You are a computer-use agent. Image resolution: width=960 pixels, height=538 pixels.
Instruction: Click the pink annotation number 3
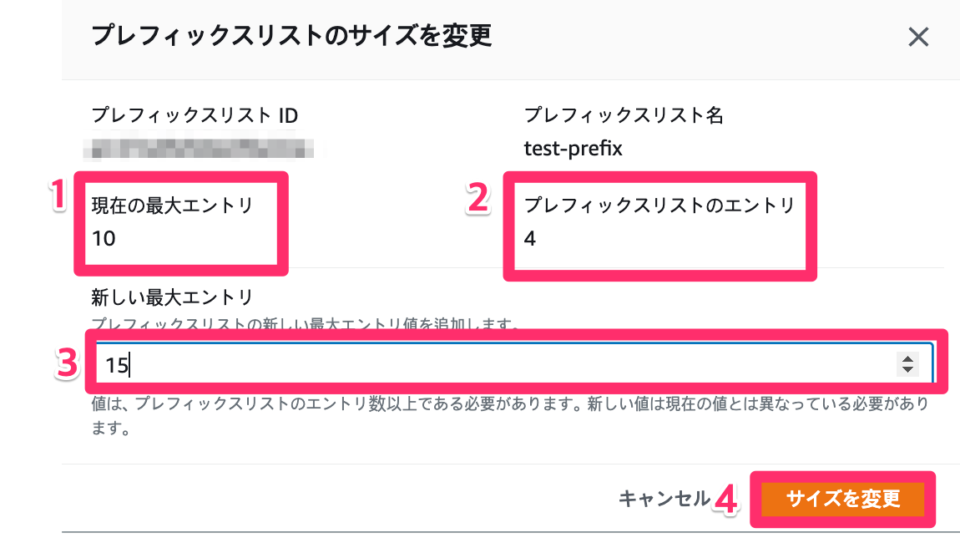67,362
